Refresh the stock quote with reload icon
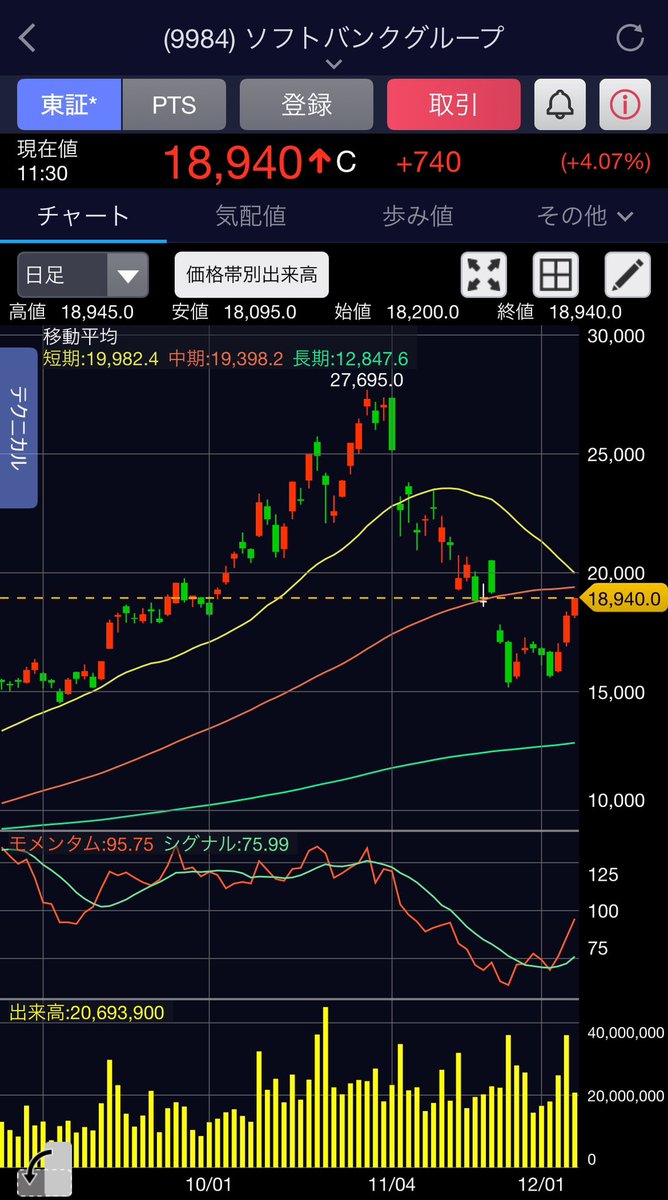 click(x=630, y=39)
